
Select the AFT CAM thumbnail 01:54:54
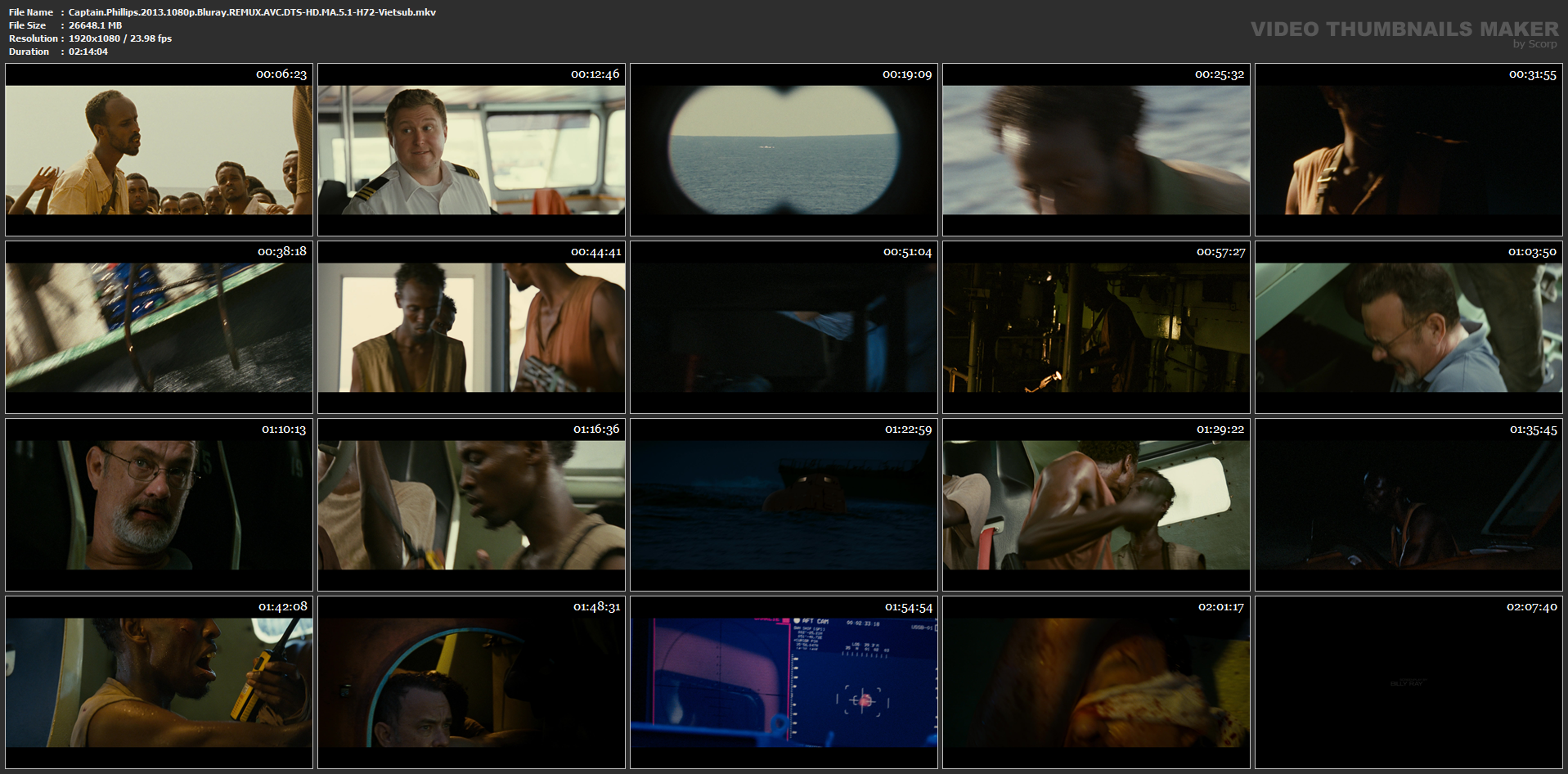784,682
